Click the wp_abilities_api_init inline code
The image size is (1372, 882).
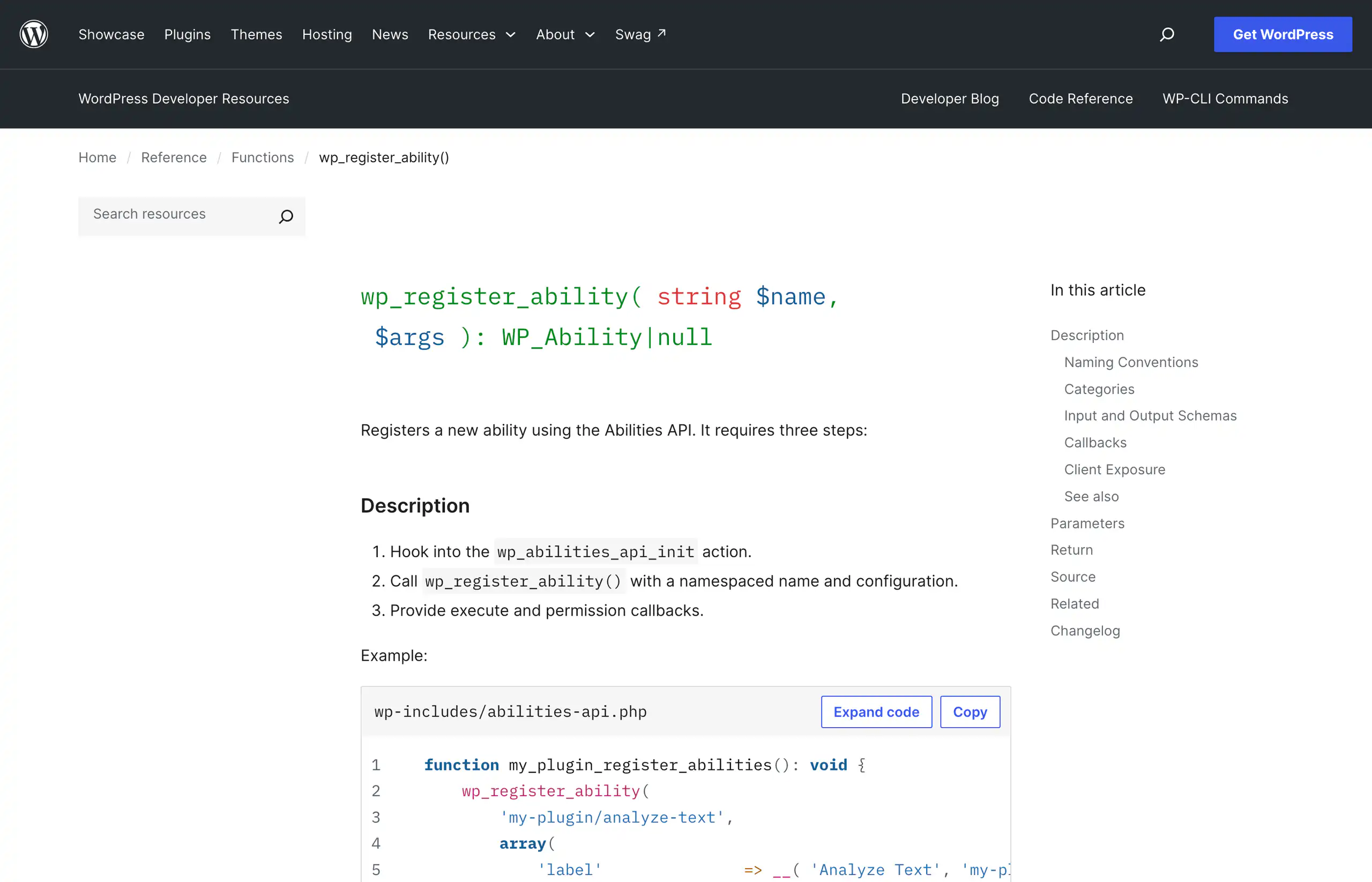596,551
